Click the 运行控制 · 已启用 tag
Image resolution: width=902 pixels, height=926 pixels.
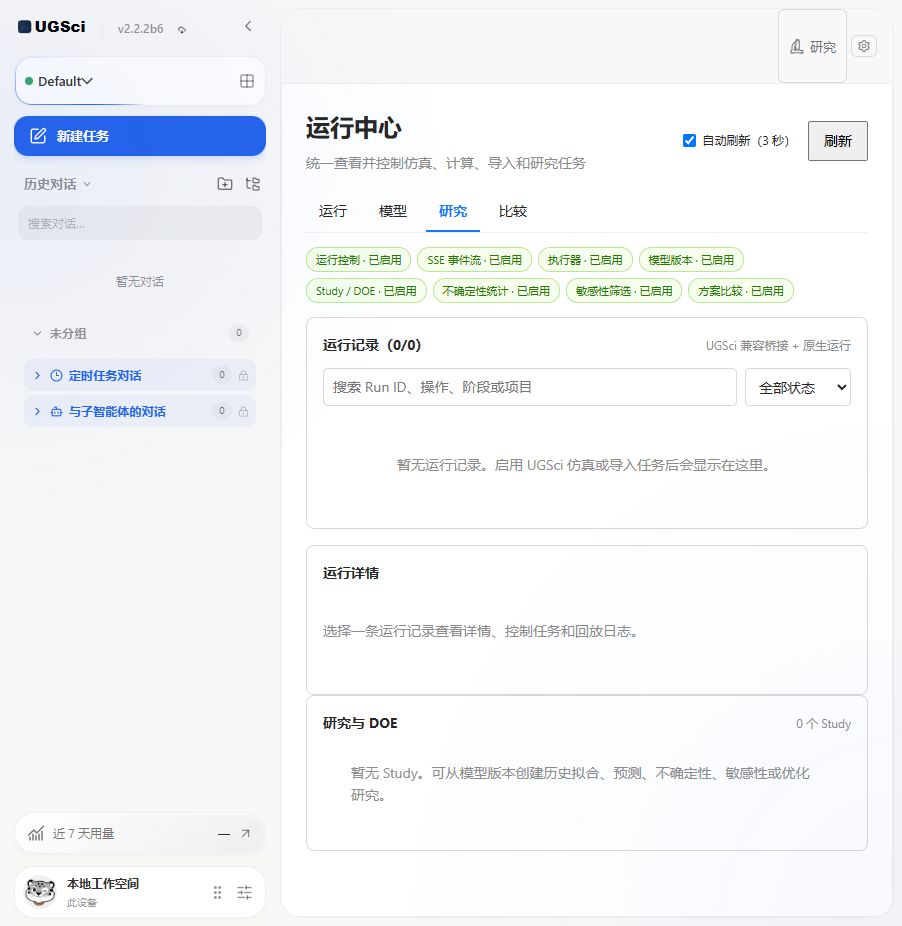click(x=359, y=260)
